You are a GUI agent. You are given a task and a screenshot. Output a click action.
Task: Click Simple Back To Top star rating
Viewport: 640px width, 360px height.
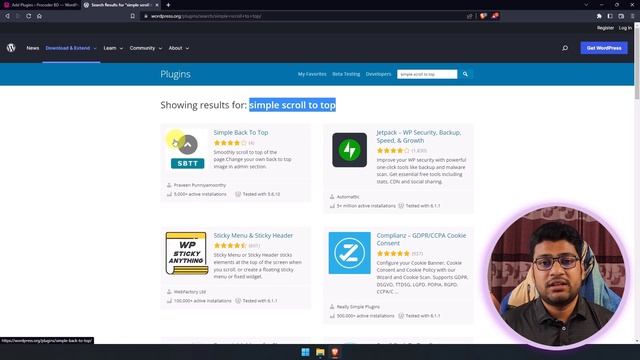(230, 143)
